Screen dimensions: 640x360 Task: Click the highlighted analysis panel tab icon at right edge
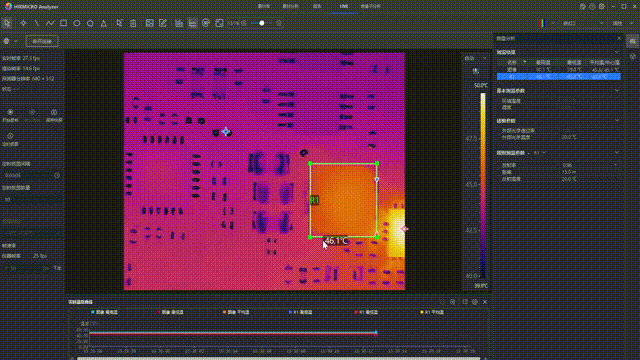632,41
